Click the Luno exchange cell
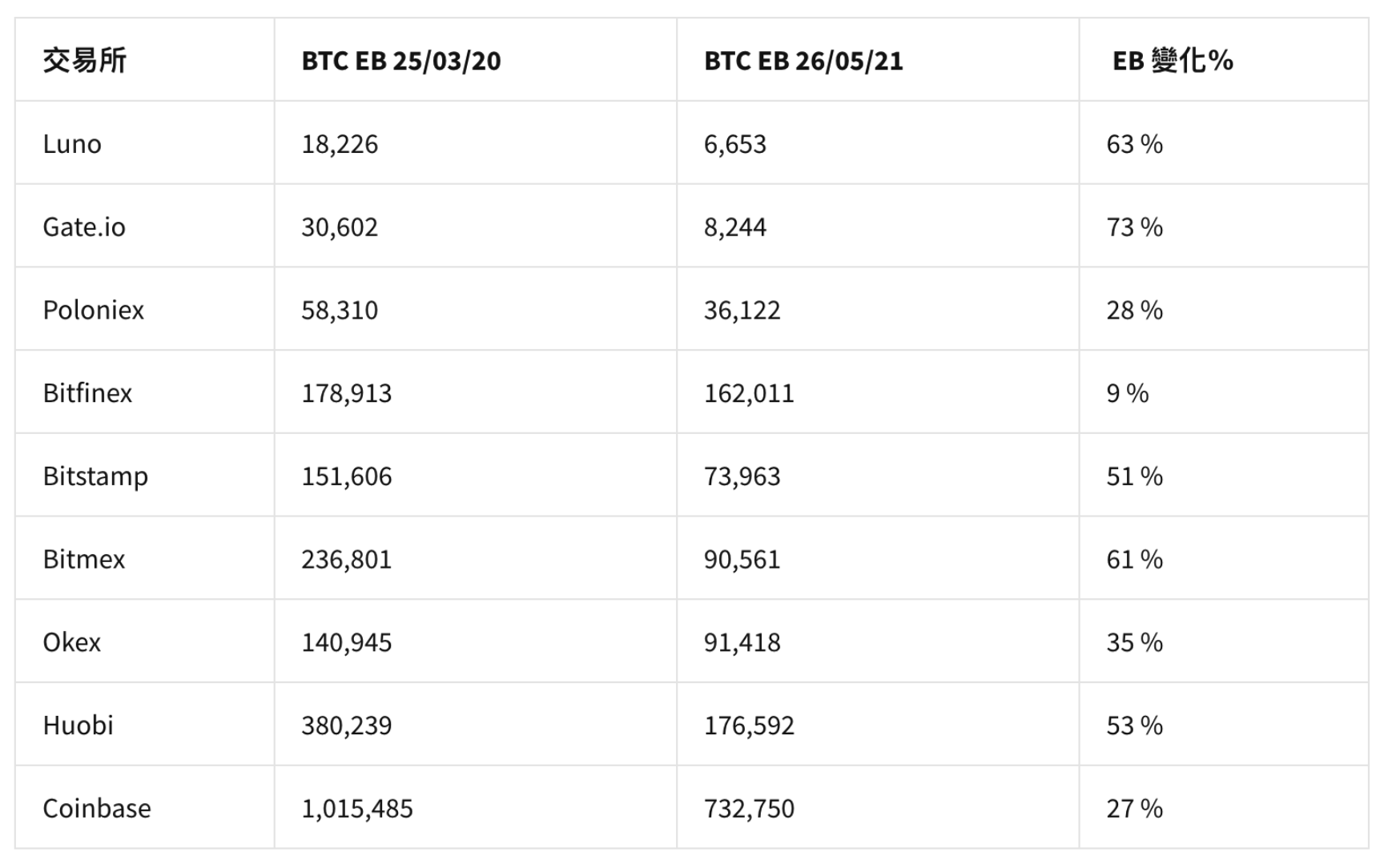1384x868 pixels. tap(72, 144)
